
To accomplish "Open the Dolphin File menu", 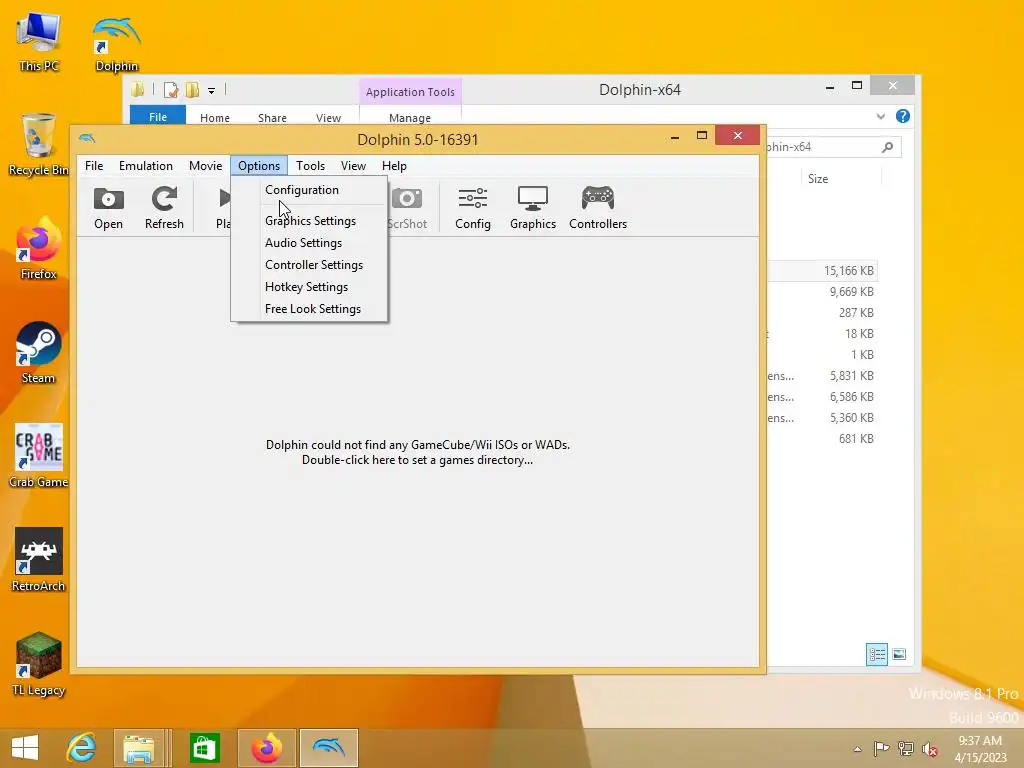I will click(94, 166).
